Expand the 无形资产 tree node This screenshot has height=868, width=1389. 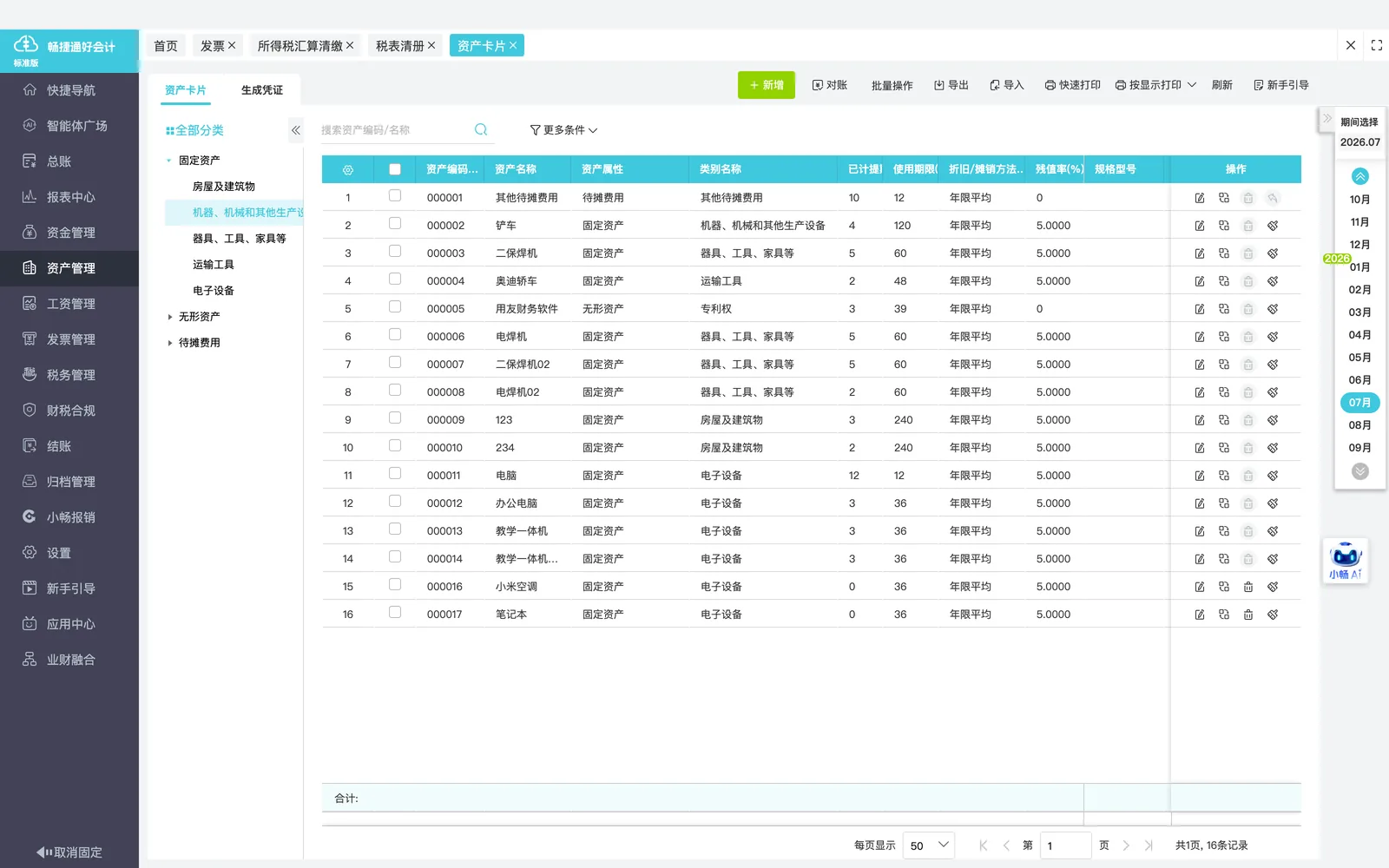[x=169, y=317]
